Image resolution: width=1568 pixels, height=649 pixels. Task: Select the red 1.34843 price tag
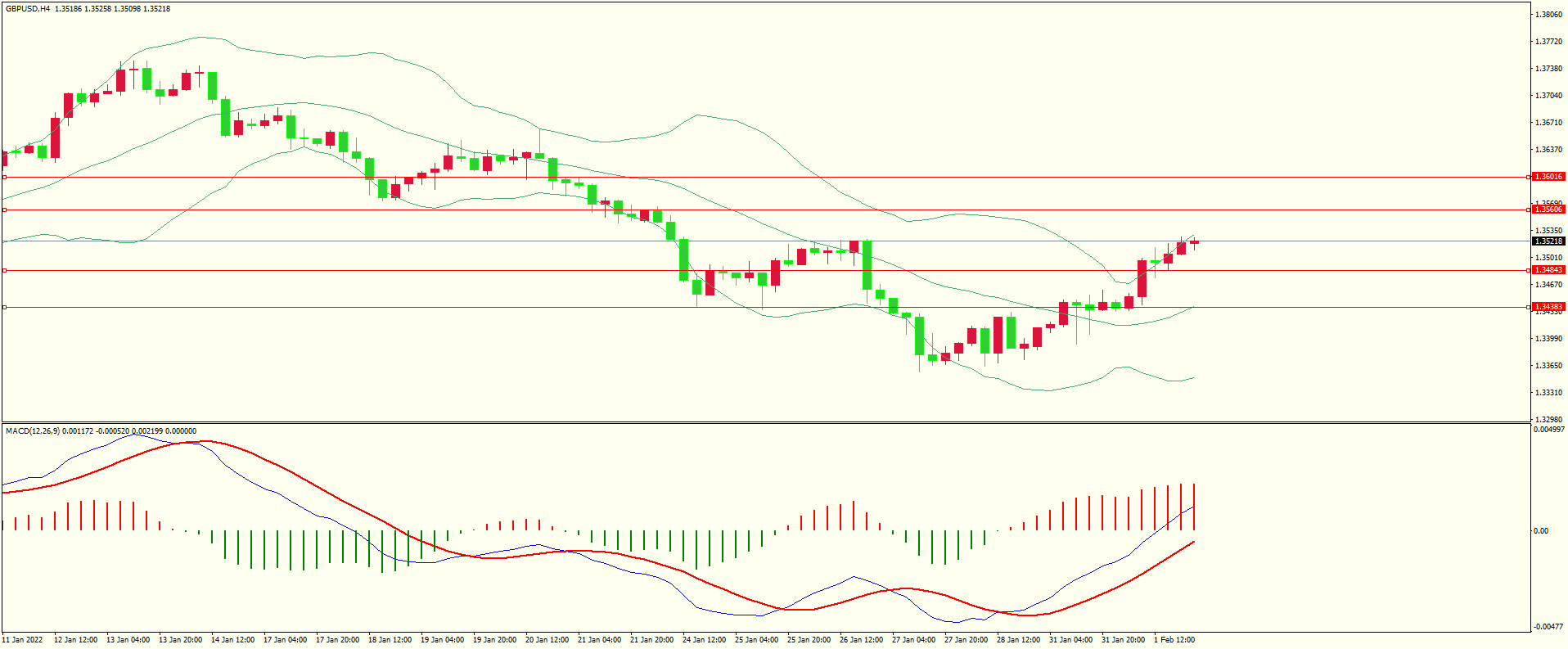(1548, 270)
